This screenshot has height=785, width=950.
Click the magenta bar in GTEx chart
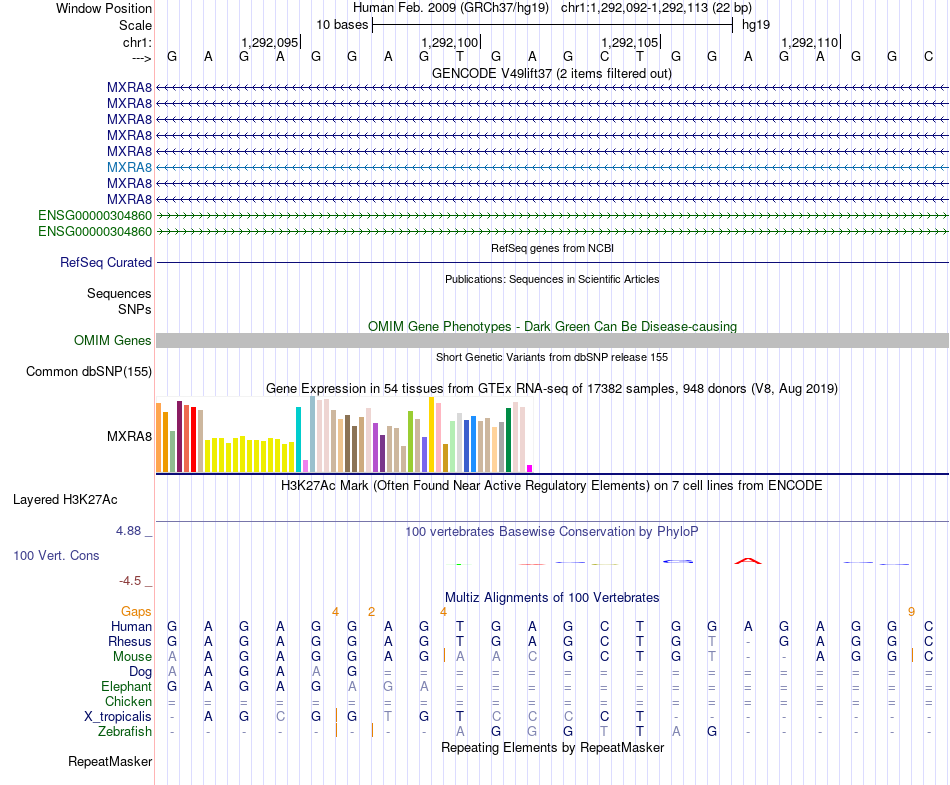tap(530, 468)
